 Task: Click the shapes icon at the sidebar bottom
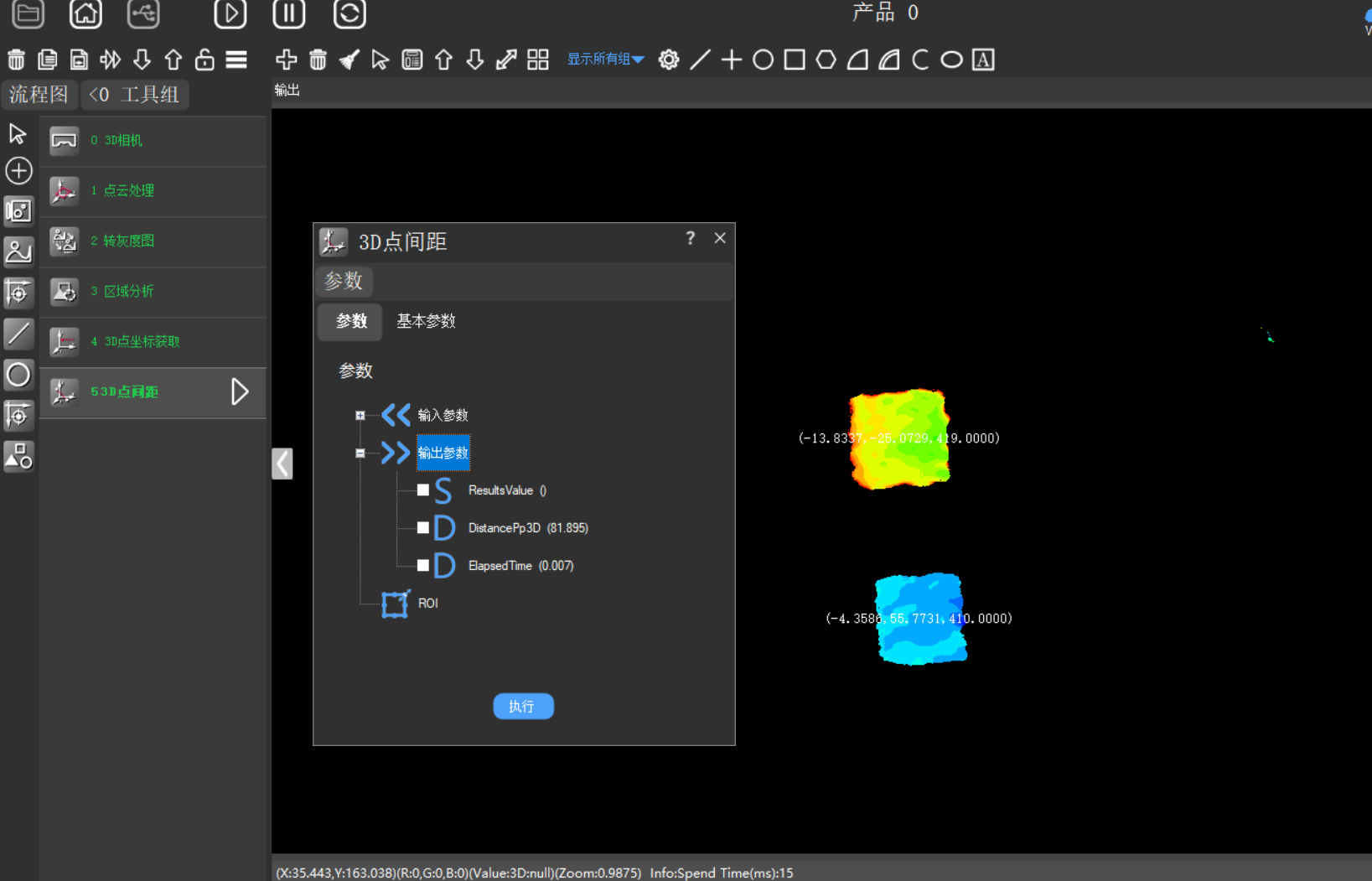point(18,456)
